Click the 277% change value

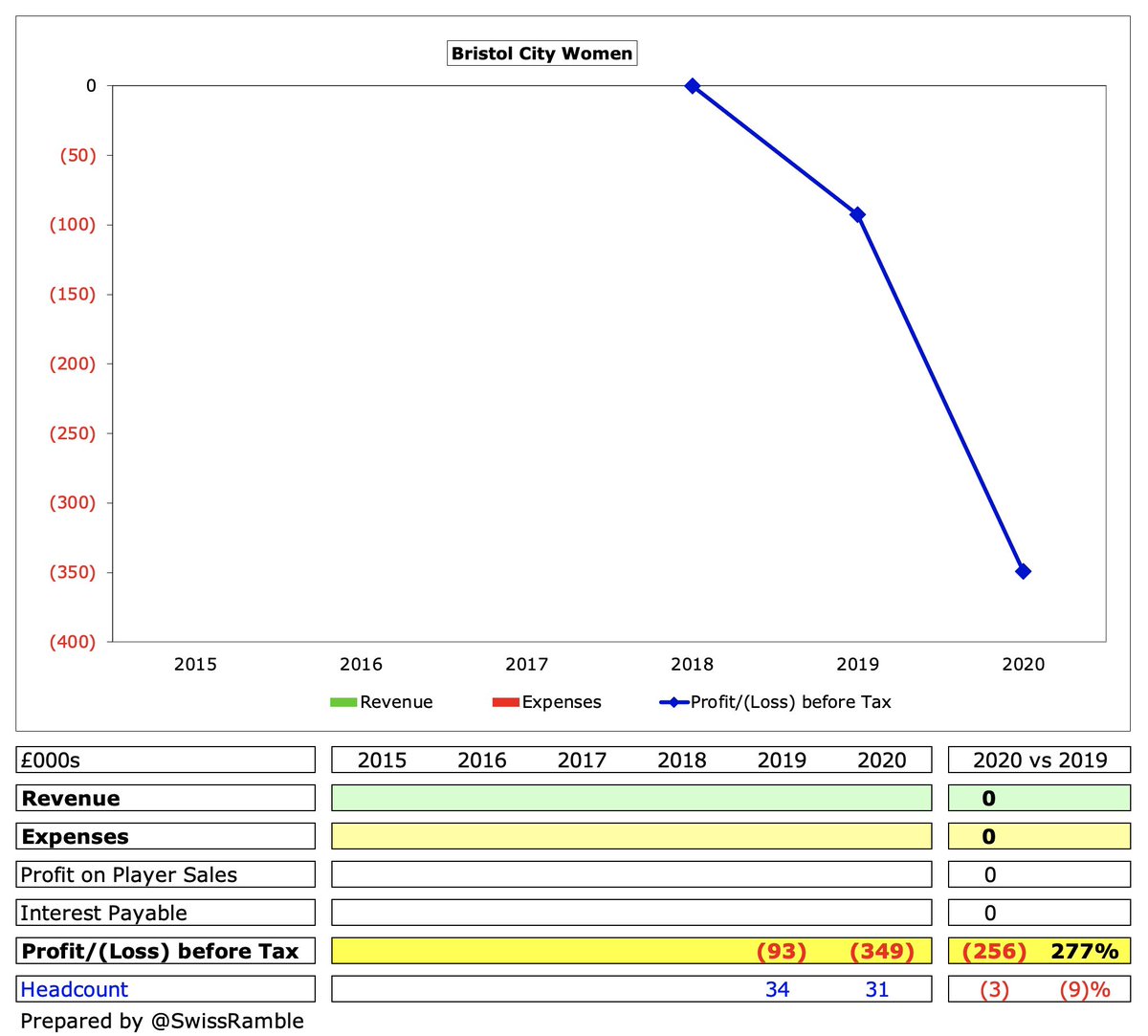[x=1085, y=952]
